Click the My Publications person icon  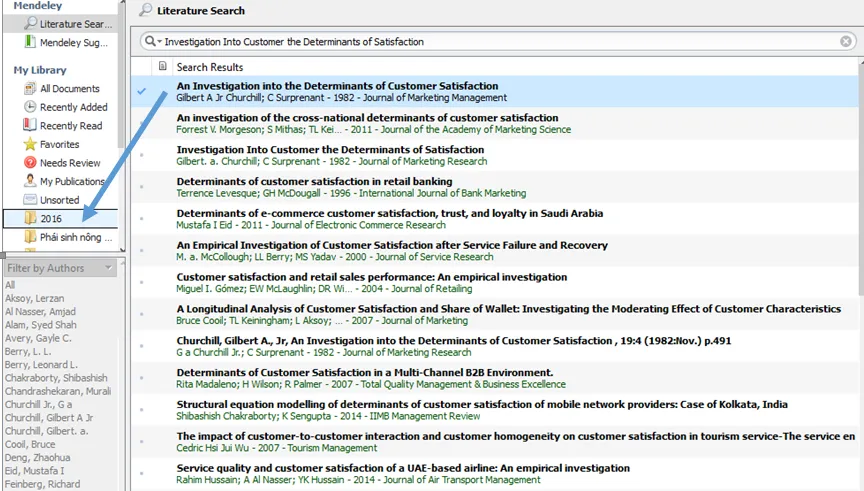(30, 181)
